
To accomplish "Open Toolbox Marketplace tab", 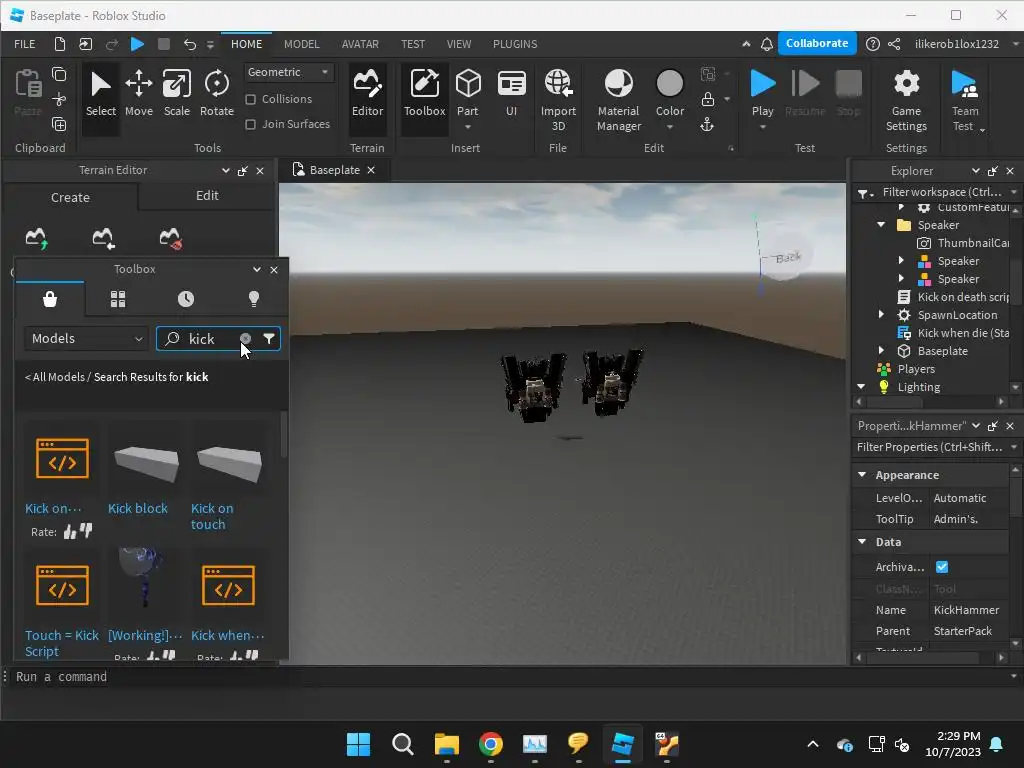I will (x=50, y=299).
